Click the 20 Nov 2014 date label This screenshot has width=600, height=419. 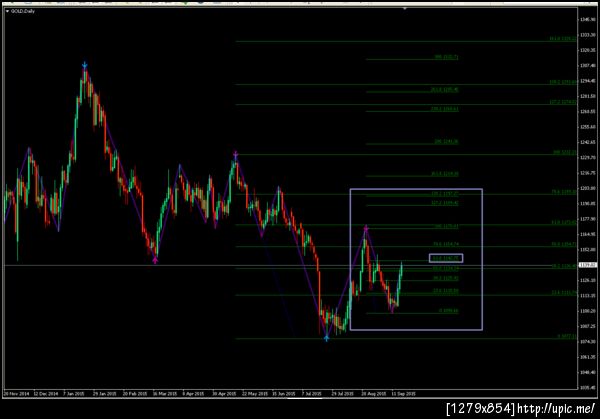pyautogui.click(x=16, y=393)
